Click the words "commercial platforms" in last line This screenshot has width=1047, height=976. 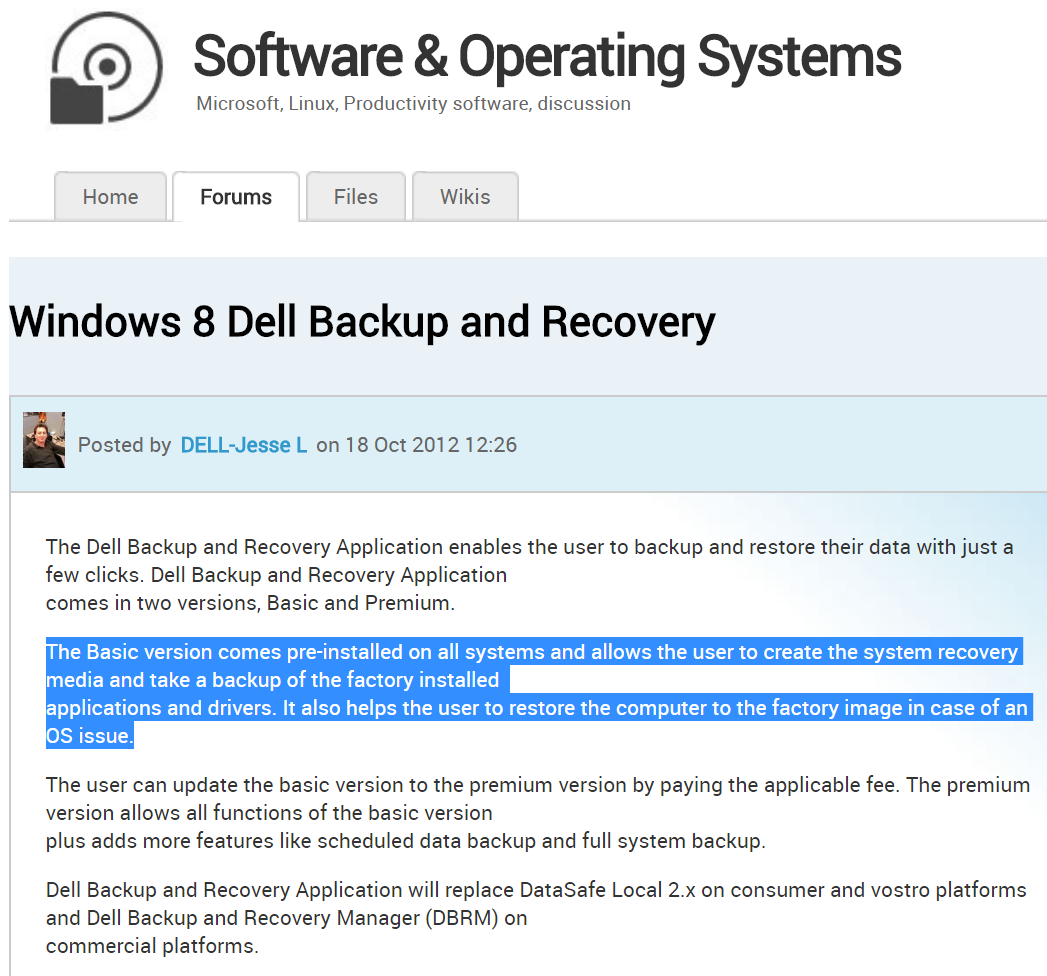click(x=150, y=945)
